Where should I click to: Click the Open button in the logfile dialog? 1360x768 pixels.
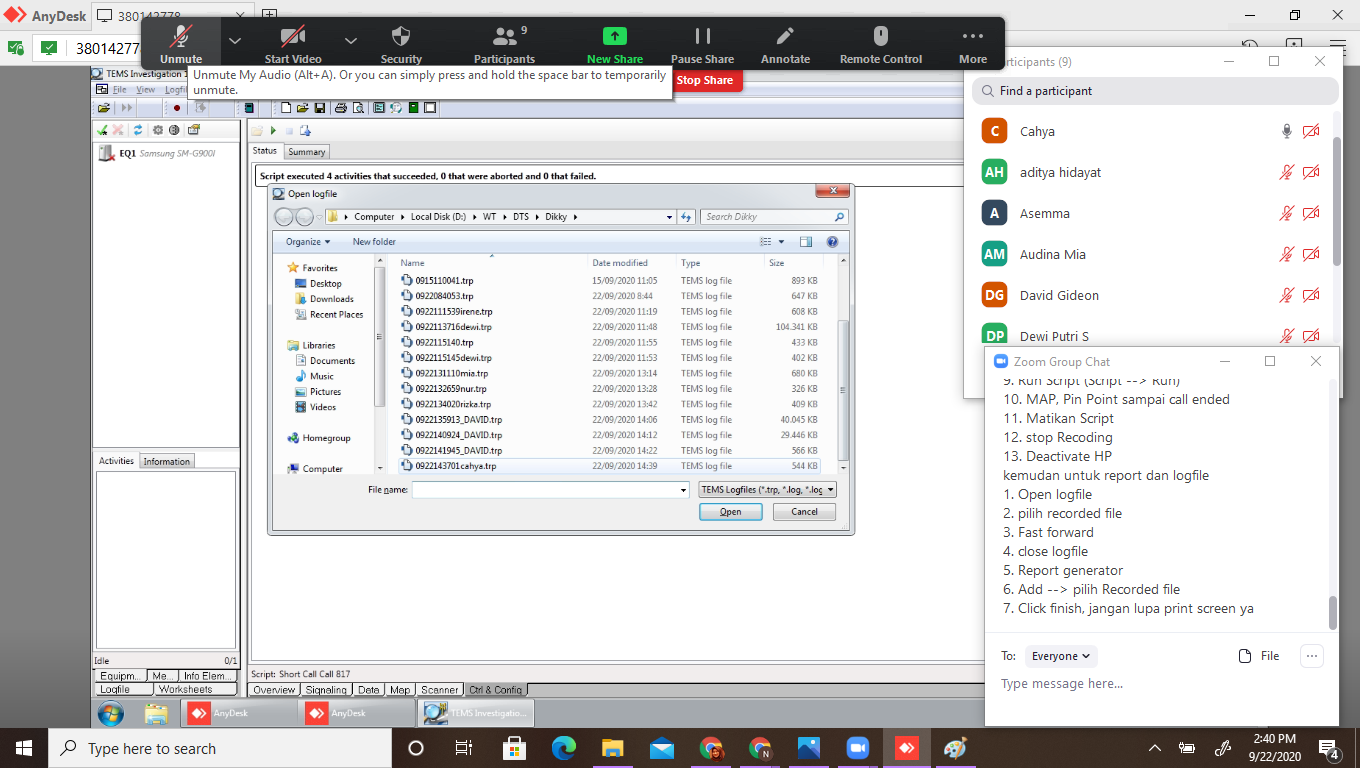pyautogui.click(x=730, y=512)
